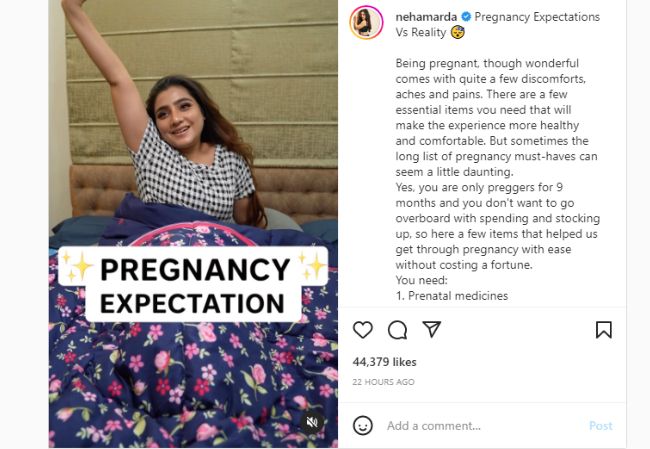
Task: Save the post with the bookmark icon
Action: pos(604,330)
